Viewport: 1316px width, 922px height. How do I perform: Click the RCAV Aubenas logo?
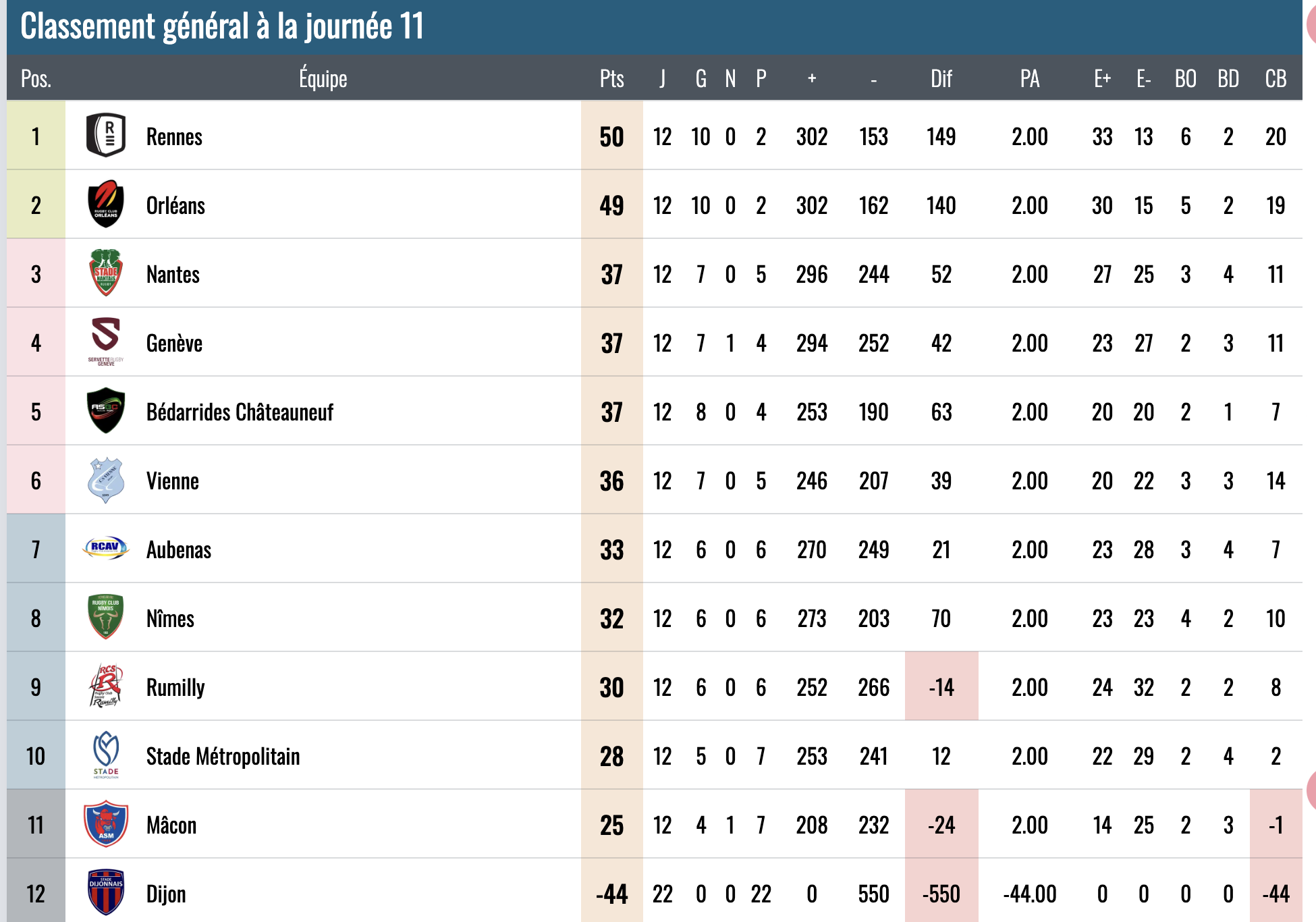click(x=106, y=548)
